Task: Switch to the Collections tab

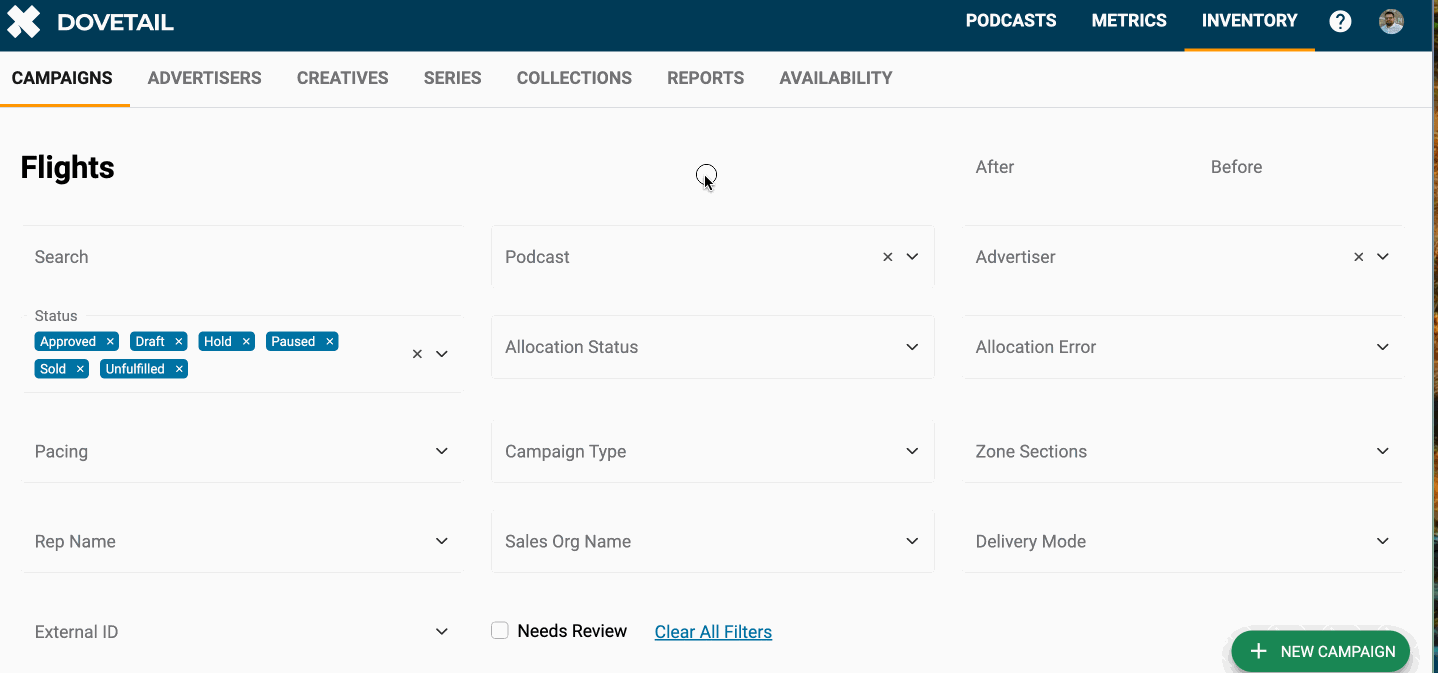Action: [574, 78]
